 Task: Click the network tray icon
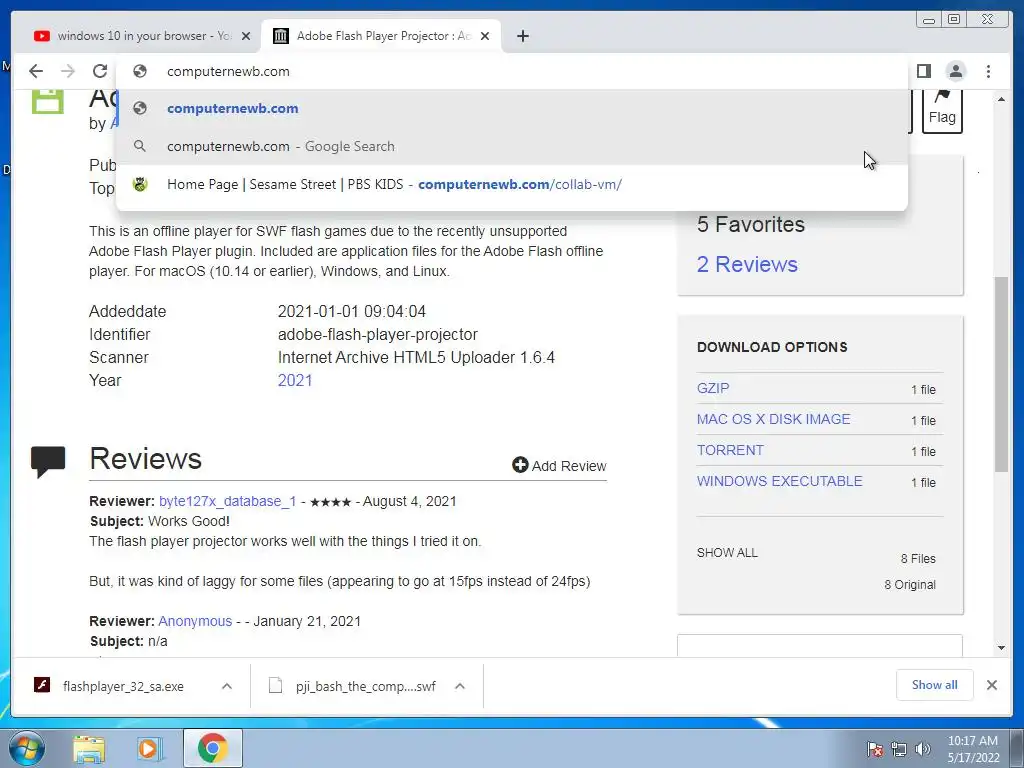point(899,749)
